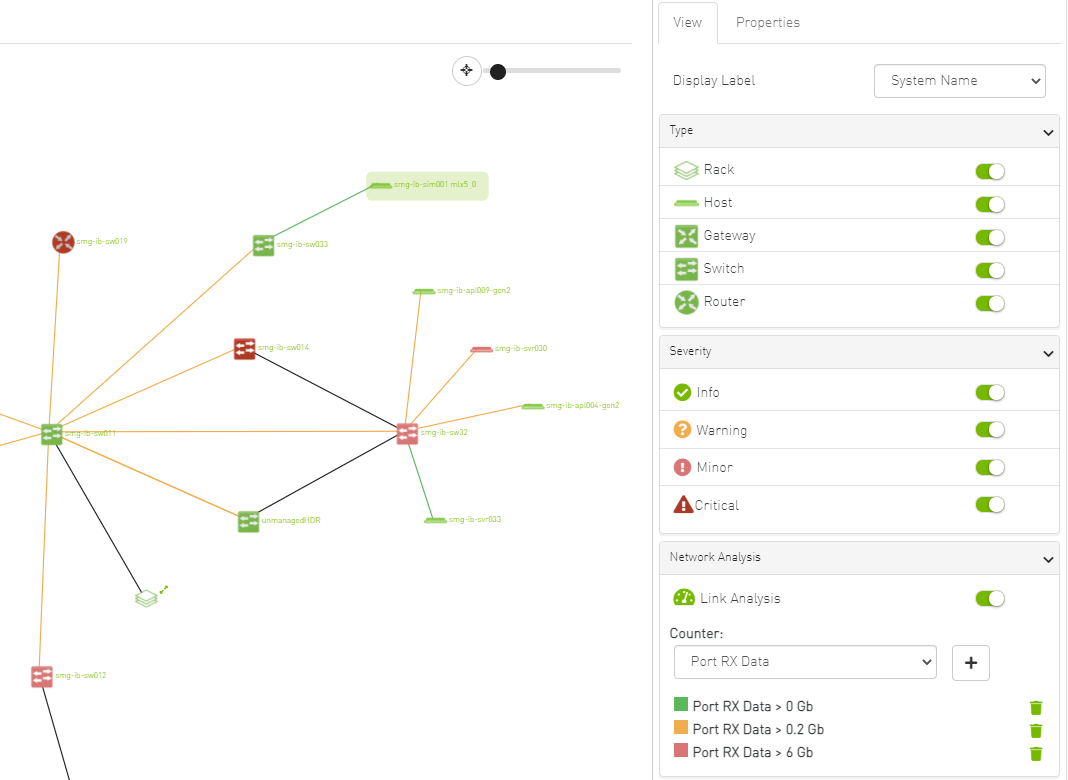Switch to the Properties tab
The height and width of the screenshot is (780, 1068).
(767, 22)
